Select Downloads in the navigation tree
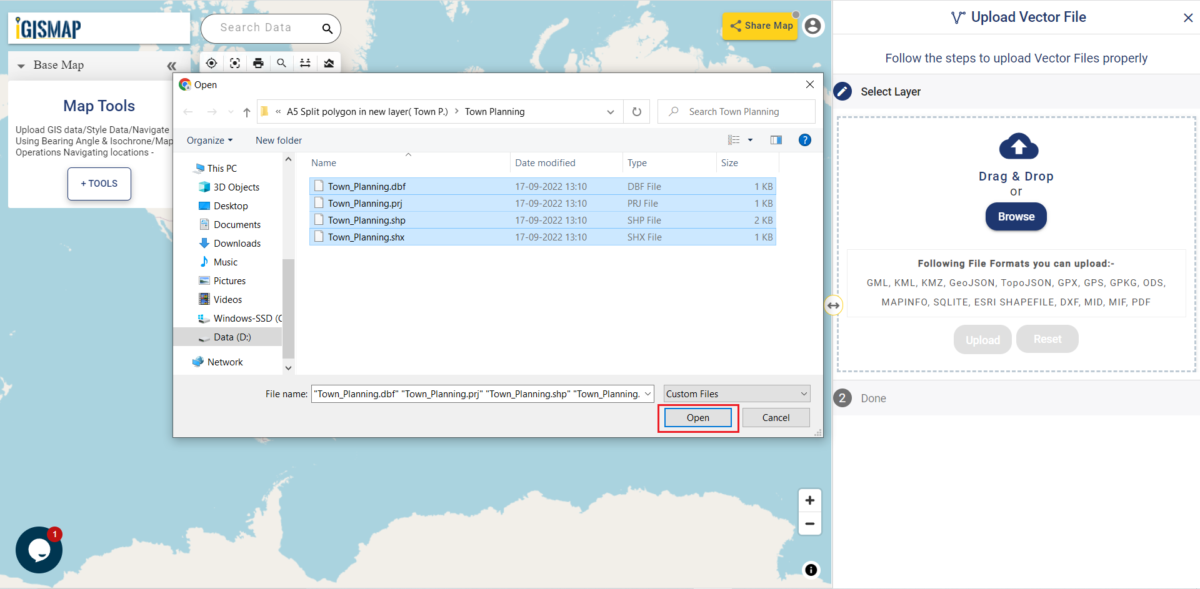 point(237,243)
